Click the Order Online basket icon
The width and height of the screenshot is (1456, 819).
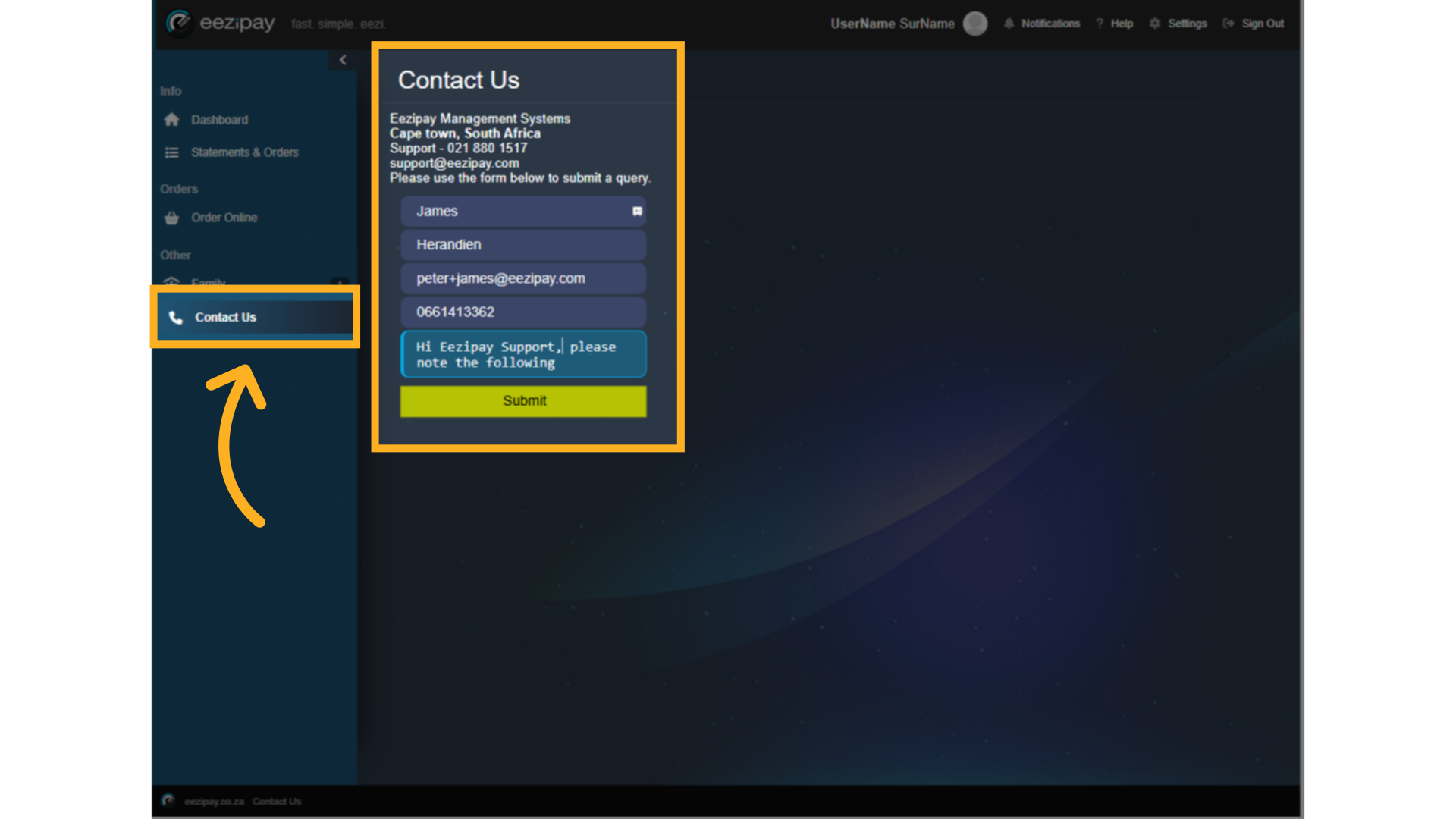pyautogui.click(x=172, y=218)
